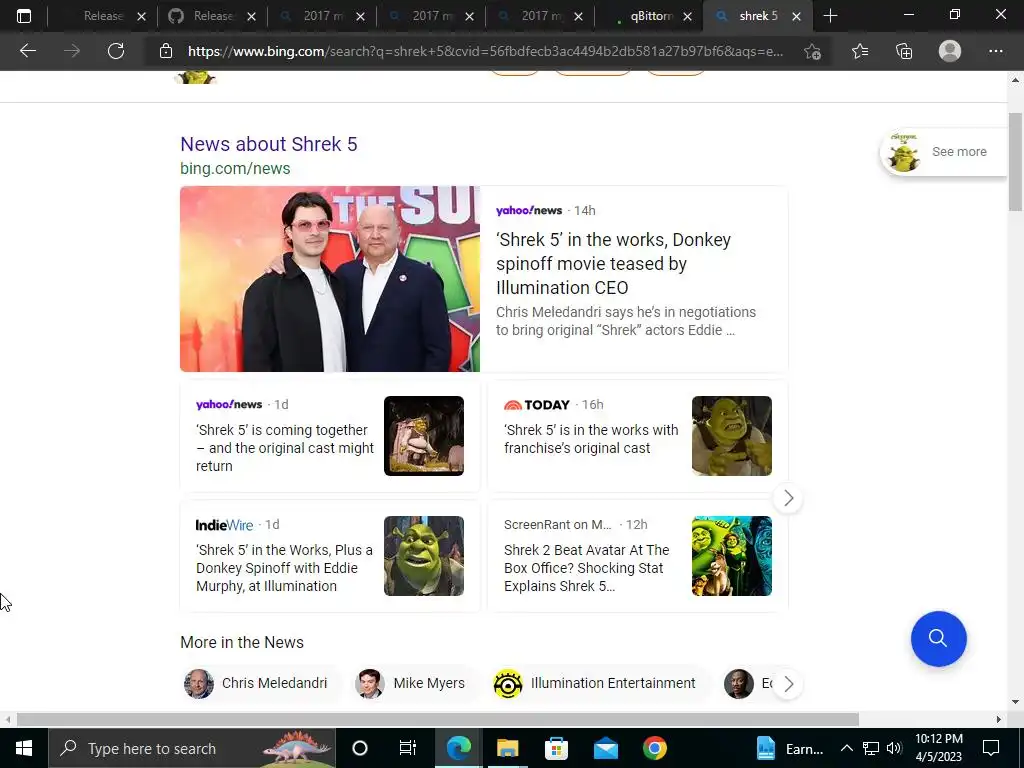
Task: Click the scrollbar down arrow
Action: click(x=1015, y=702)
